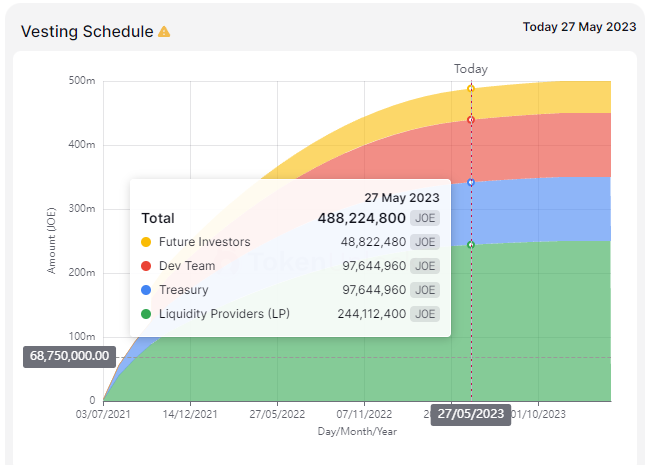Click the 14/12/2021 x-axis date label

pyautogui.click(x=190, y=413)
